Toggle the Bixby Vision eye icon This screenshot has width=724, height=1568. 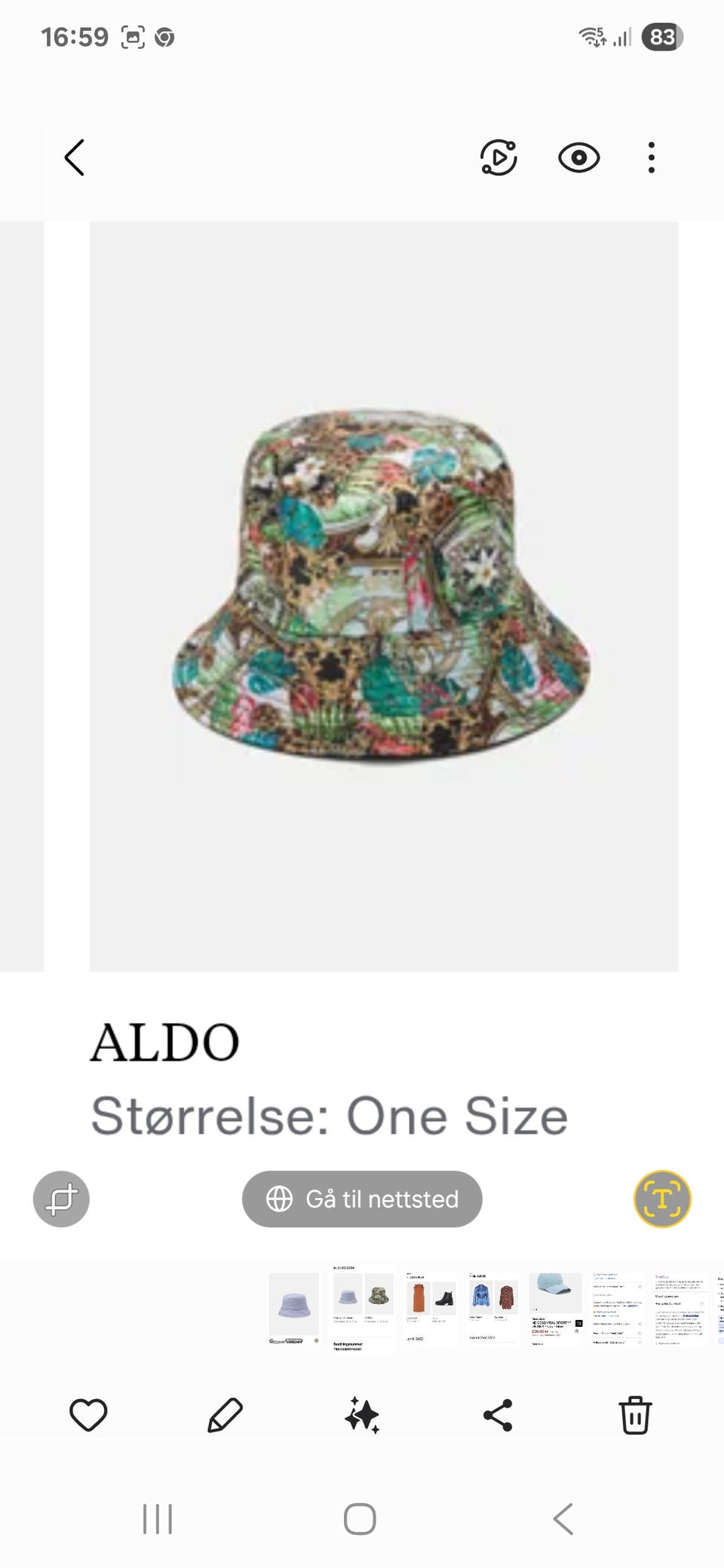[x=578, y=158]
